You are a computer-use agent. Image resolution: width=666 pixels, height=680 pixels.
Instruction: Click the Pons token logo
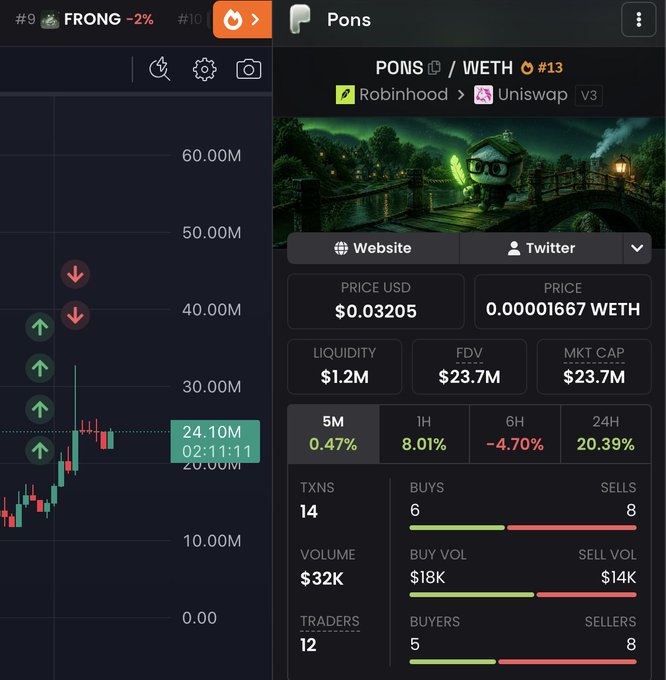(300, 19)
